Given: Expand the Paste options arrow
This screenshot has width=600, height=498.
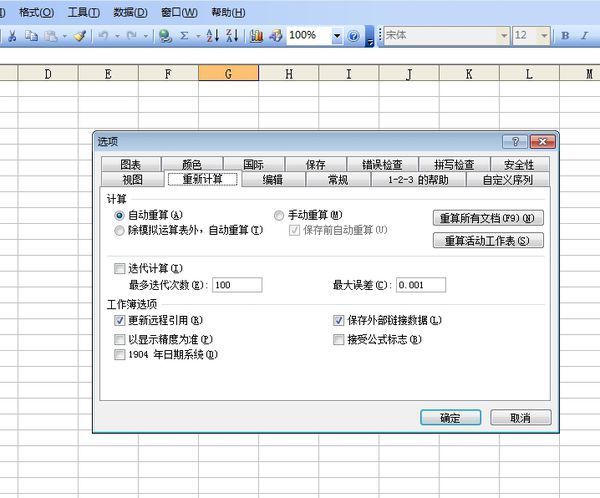Looking at the screenshot, I should click(x=65, y=36).
